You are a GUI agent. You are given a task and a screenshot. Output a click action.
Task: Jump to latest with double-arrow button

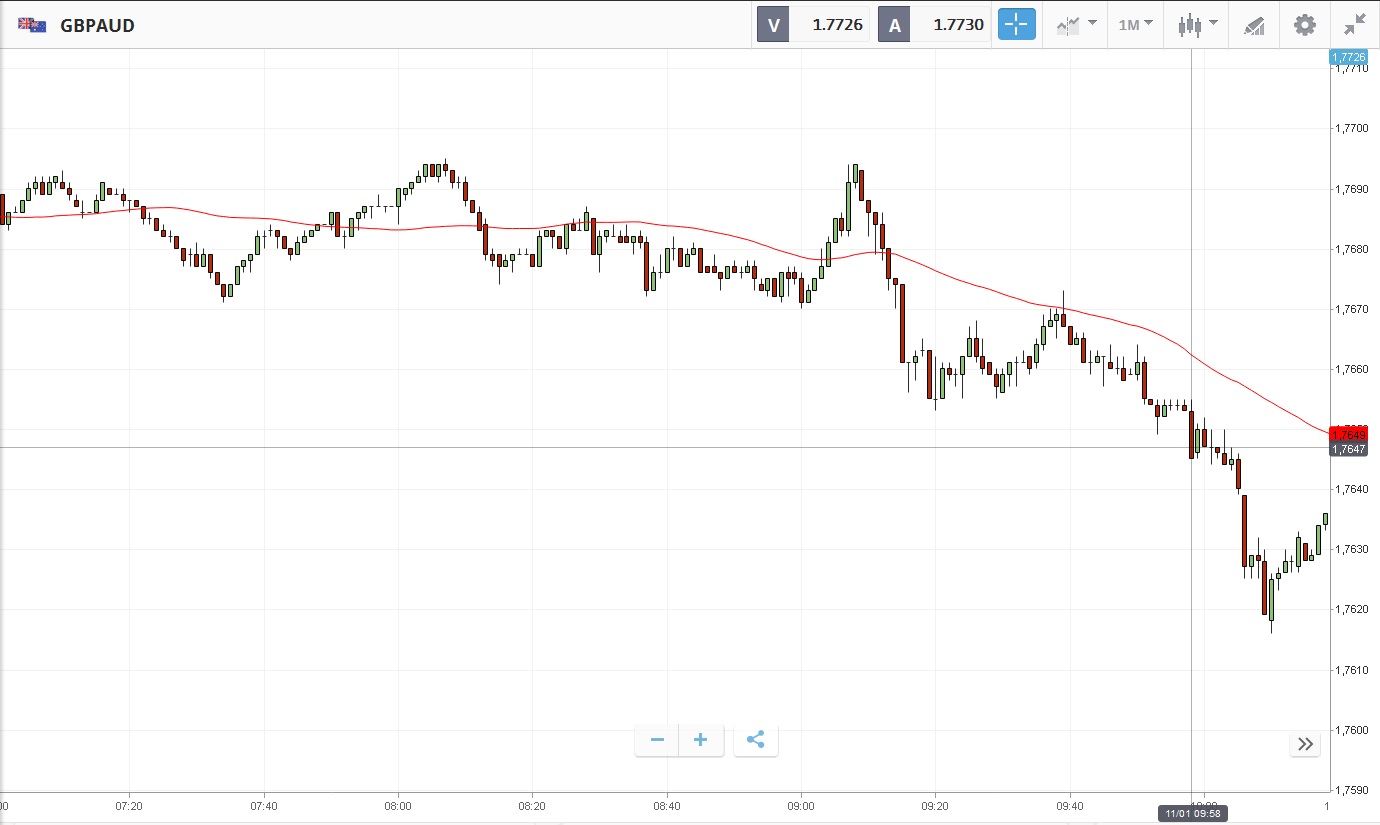pos(1305,743)
